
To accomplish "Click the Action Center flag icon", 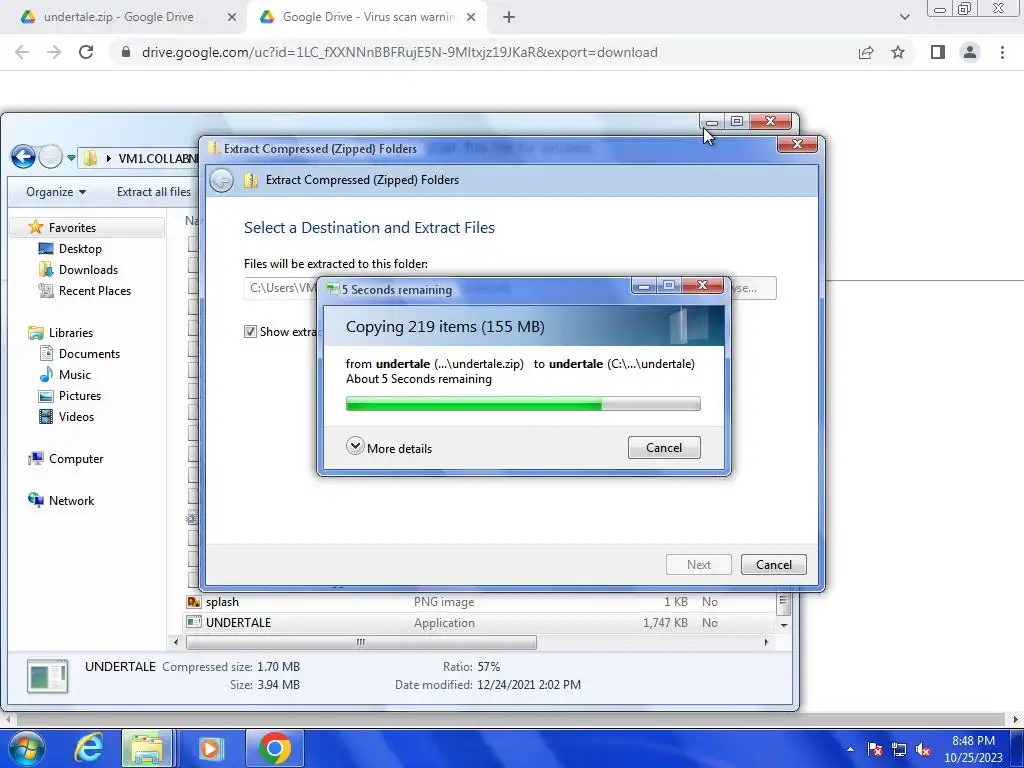I will coord(875,749).
